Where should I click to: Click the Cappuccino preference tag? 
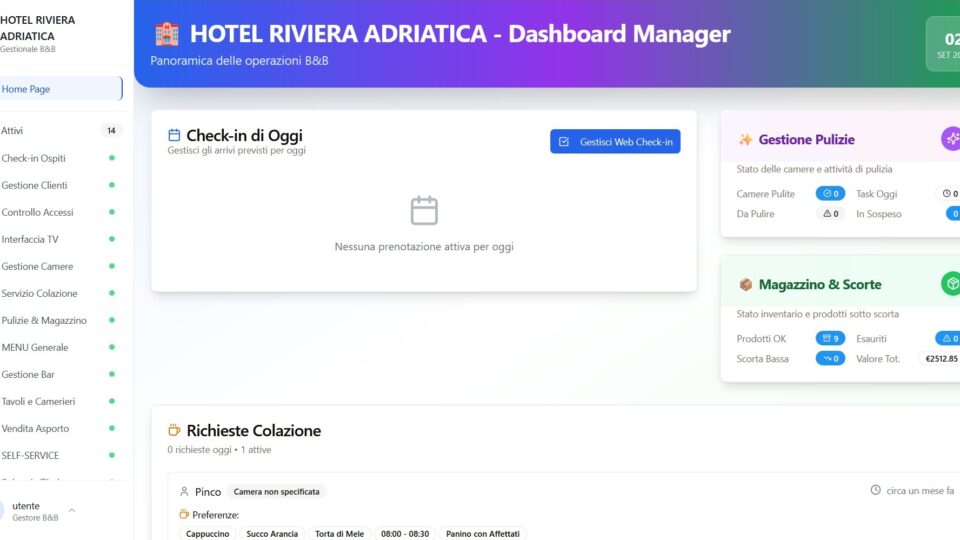(x=209, y=534)
